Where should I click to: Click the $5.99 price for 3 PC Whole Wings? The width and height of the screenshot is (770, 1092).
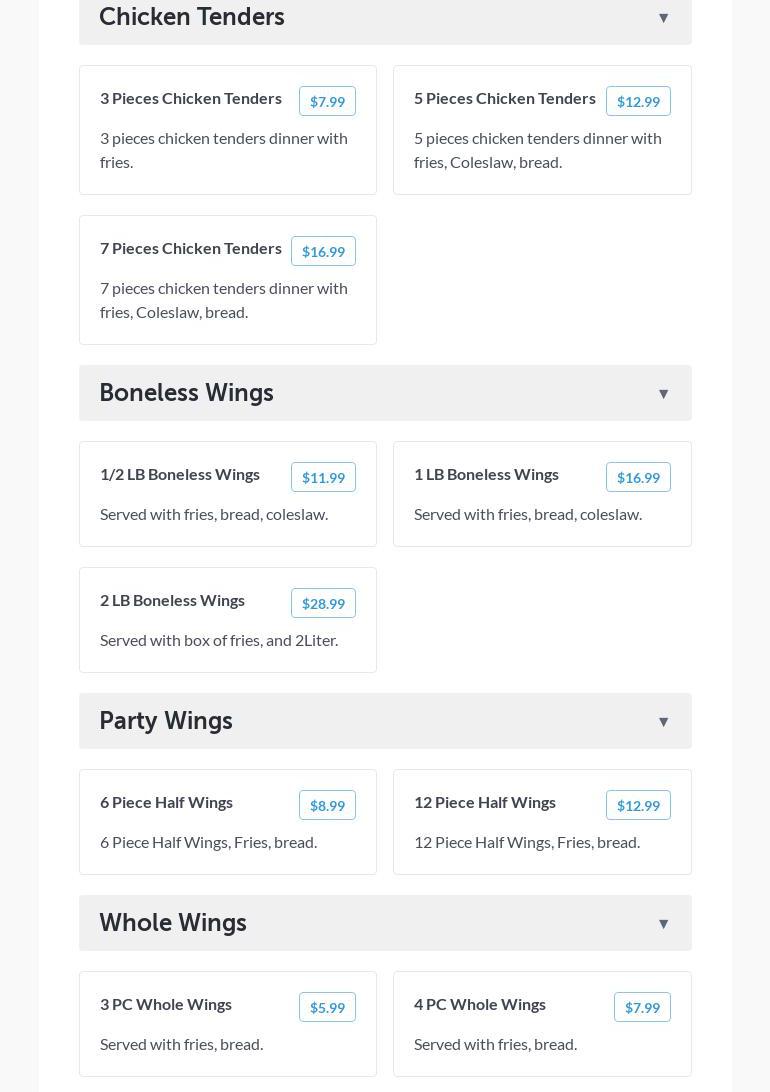(327, 1007)
